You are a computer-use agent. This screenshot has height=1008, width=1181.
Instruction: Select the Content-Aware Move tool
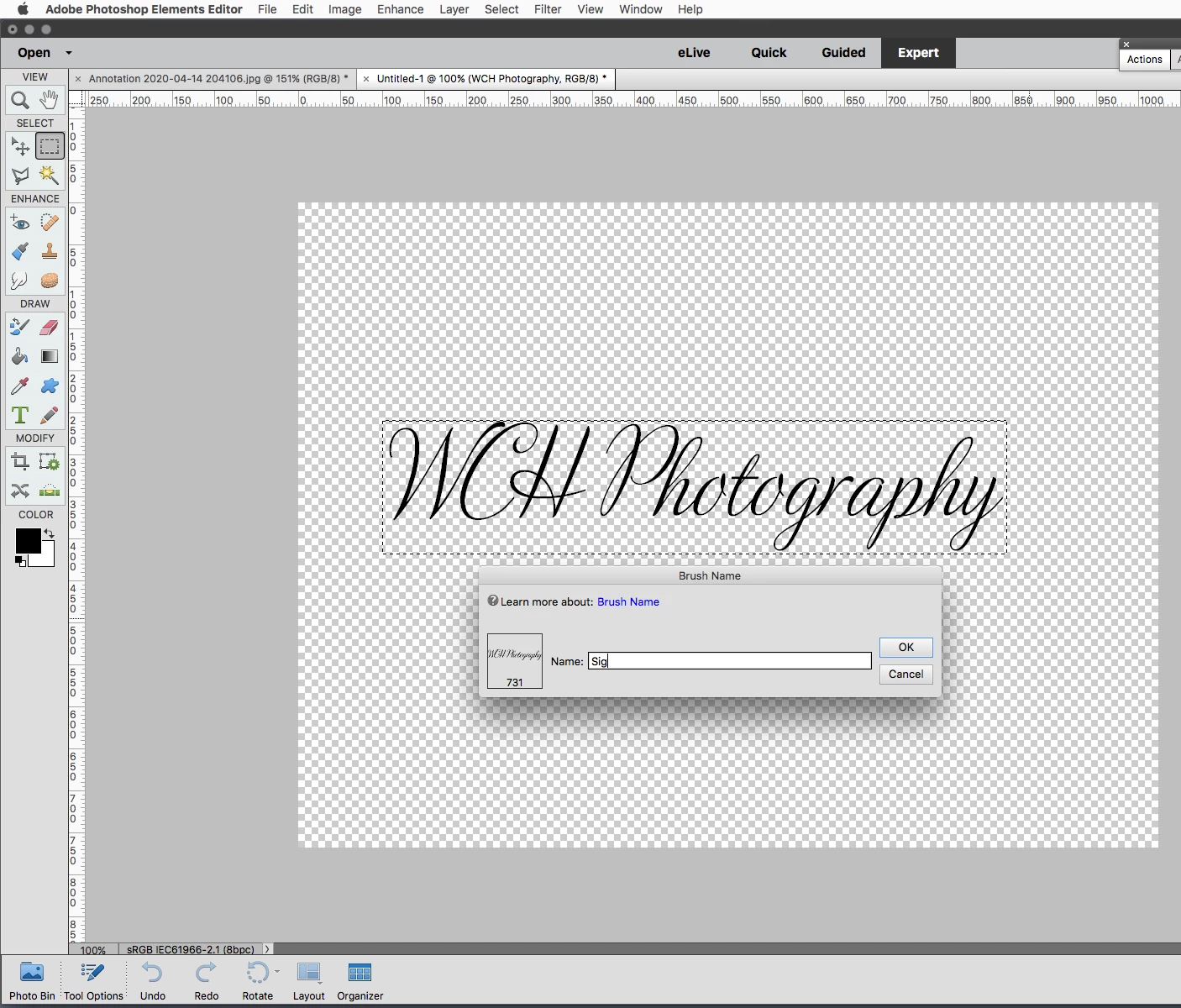20,491
